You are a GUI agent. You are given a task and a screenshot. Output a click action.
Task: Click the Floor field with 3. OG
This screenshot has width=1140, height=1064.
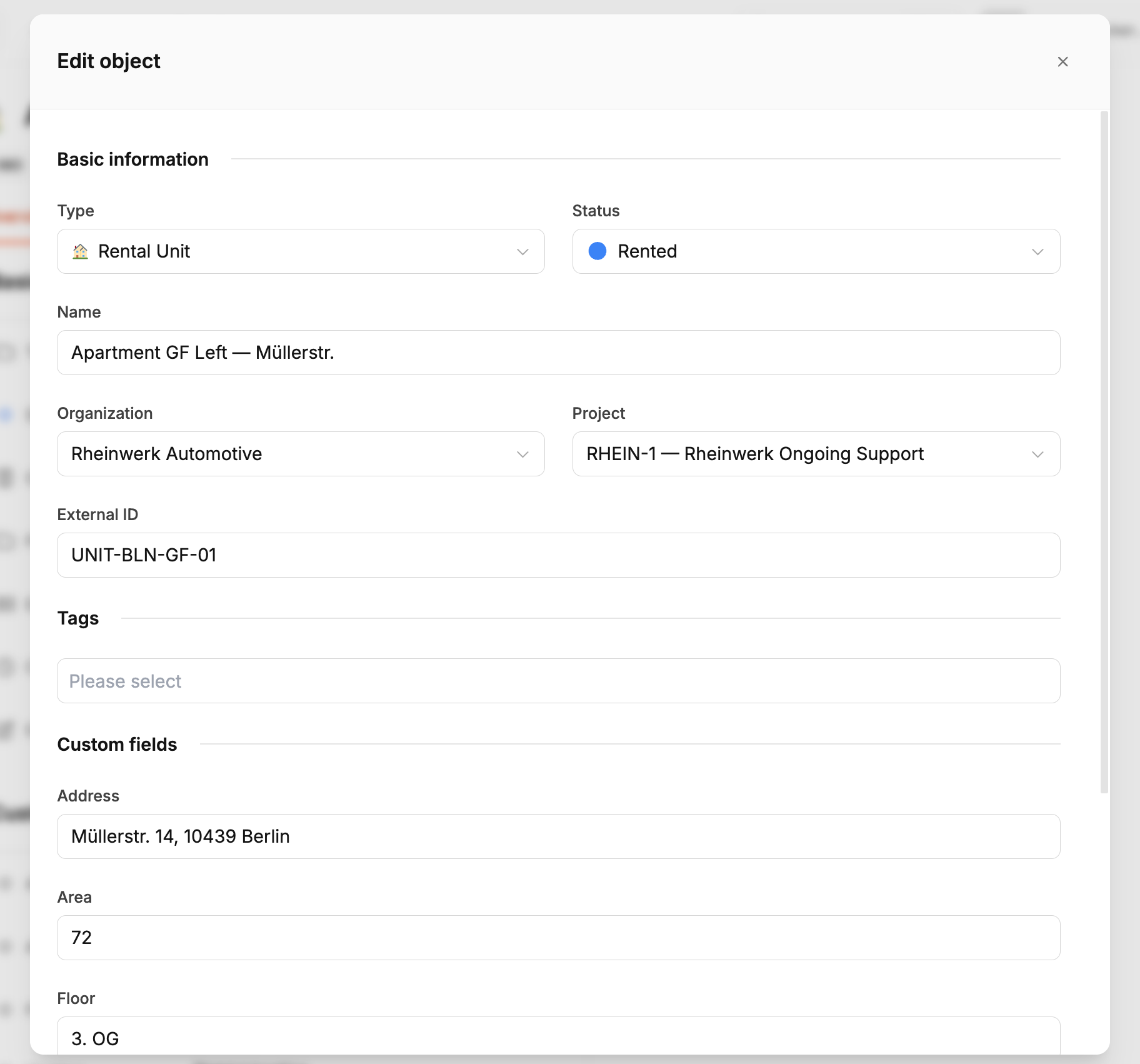pyautogui.click(x=558, y=1038)
